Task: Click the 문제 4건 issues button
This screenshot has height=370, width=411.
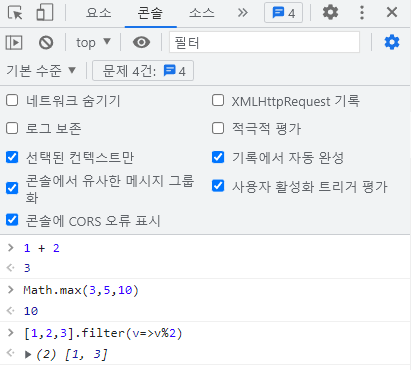Action: click(143, 71)
